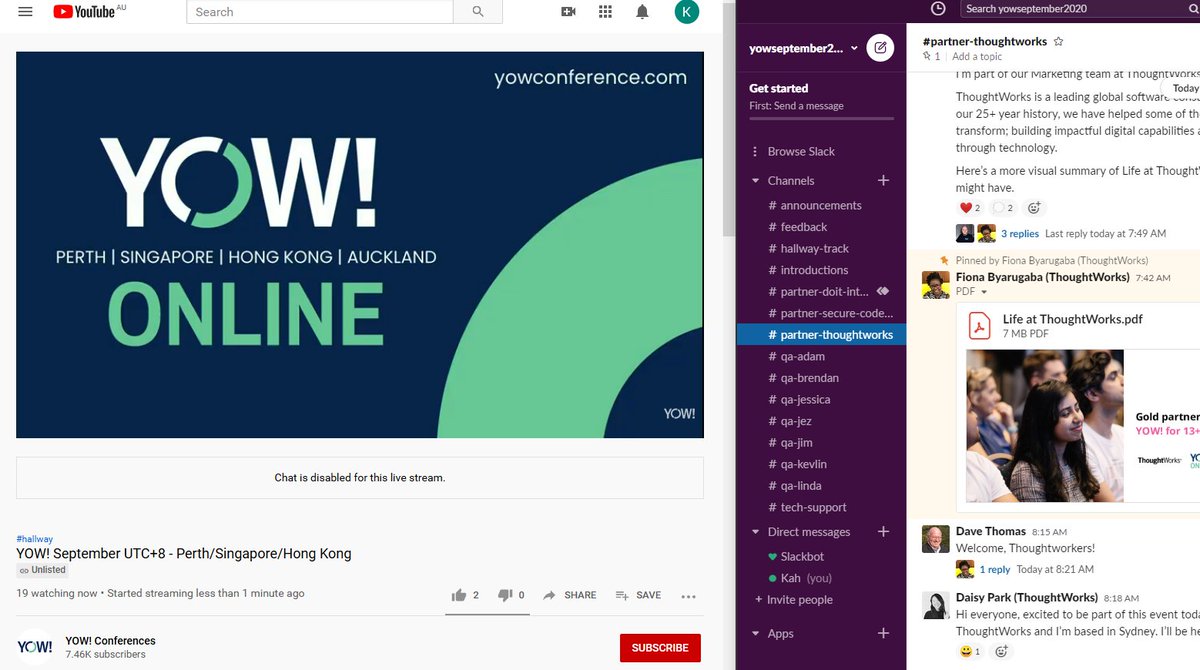Open the YOW! Conferences channel avatar

coord(35,647)
